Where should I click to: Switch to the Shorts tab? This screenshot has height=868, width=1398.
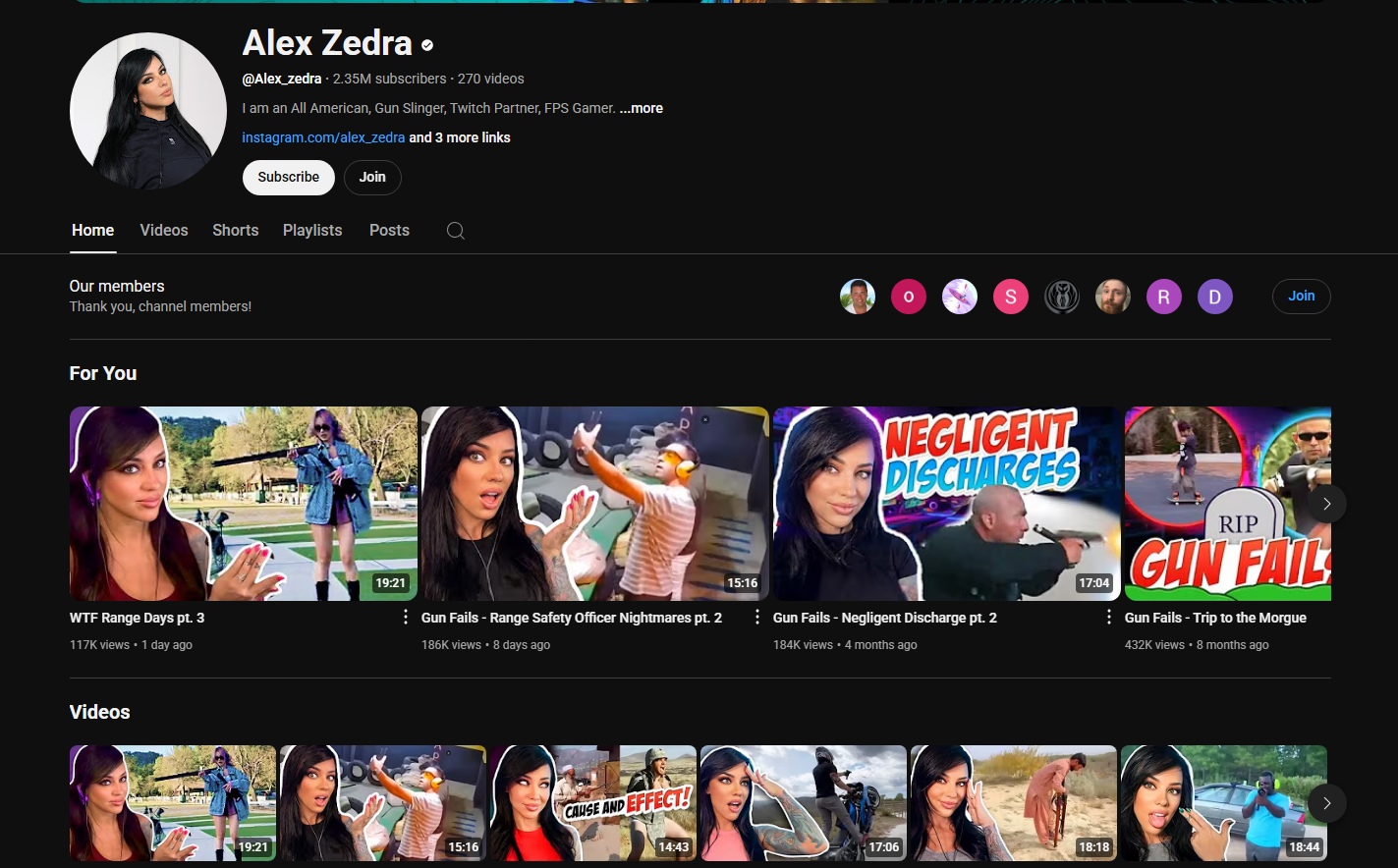[x=236, y=230]
